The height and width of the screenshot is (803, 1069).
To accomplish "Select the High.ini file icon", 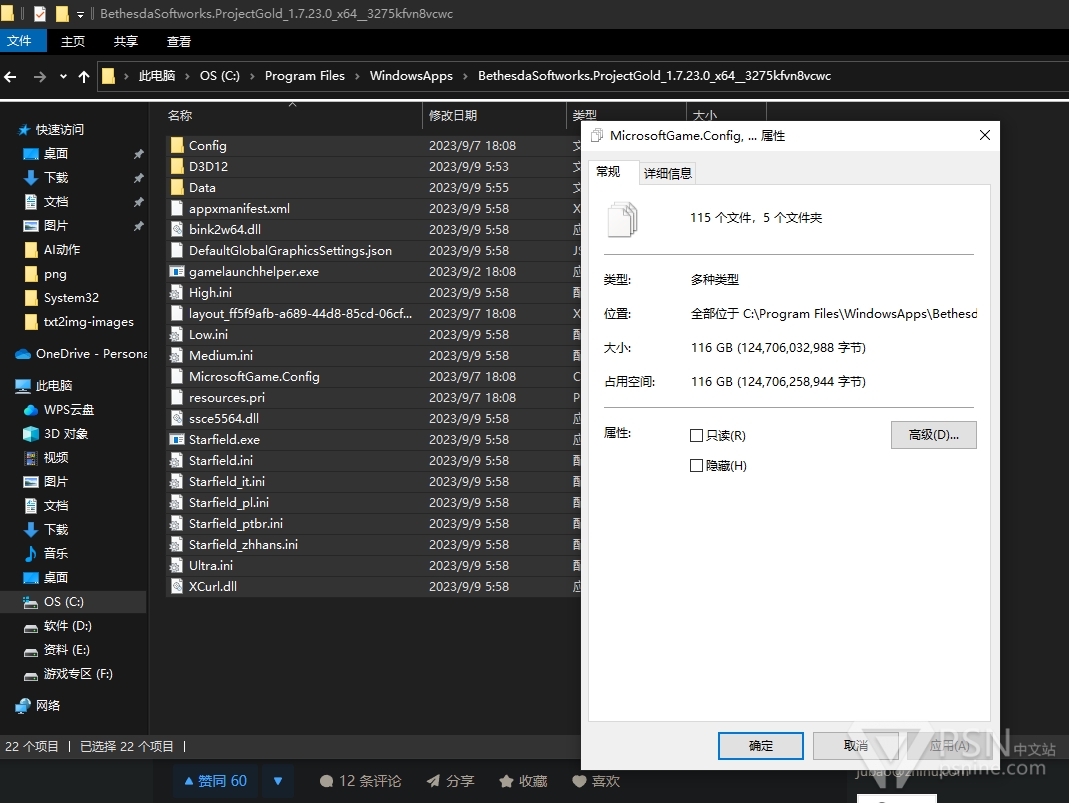I will tap(177, 292).
